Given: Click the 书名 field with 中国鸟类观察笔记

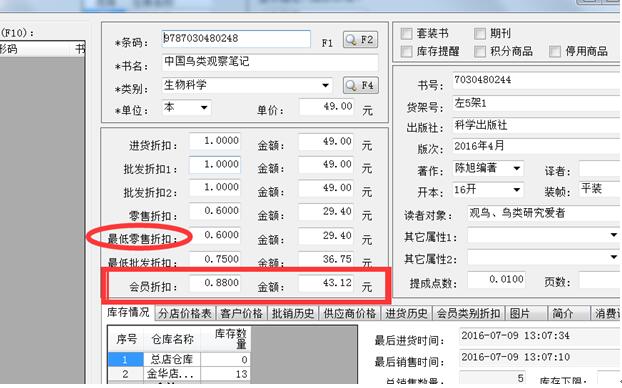Looking at the screenshot, I should (x=270, y=62).
